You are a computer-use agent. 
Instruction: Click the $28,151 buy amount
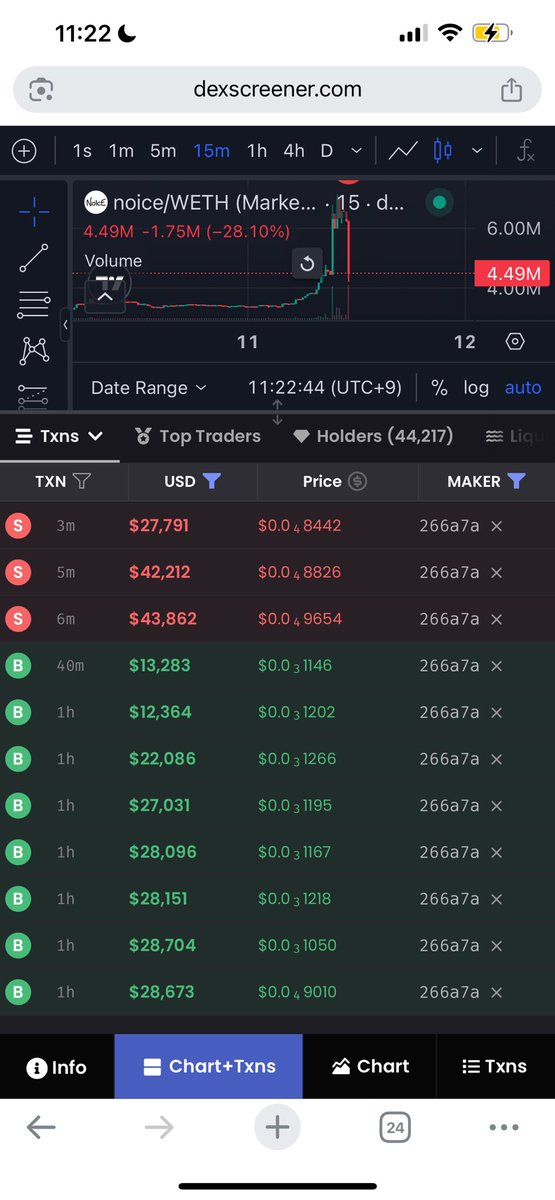[160, 899]
